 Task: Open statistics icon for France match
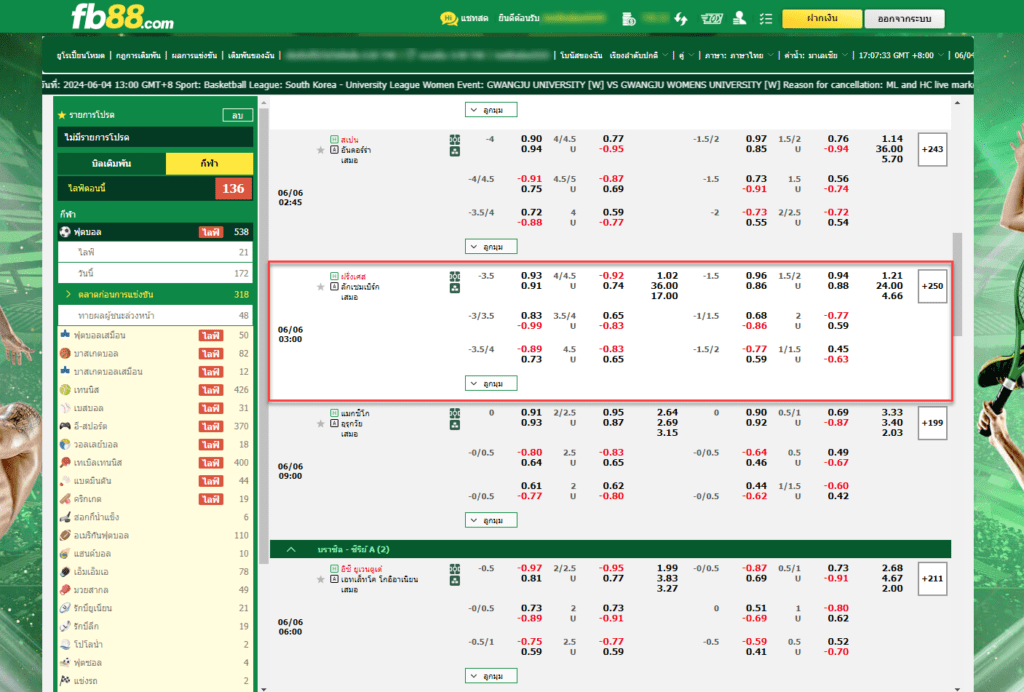click(x=455, y=288)
